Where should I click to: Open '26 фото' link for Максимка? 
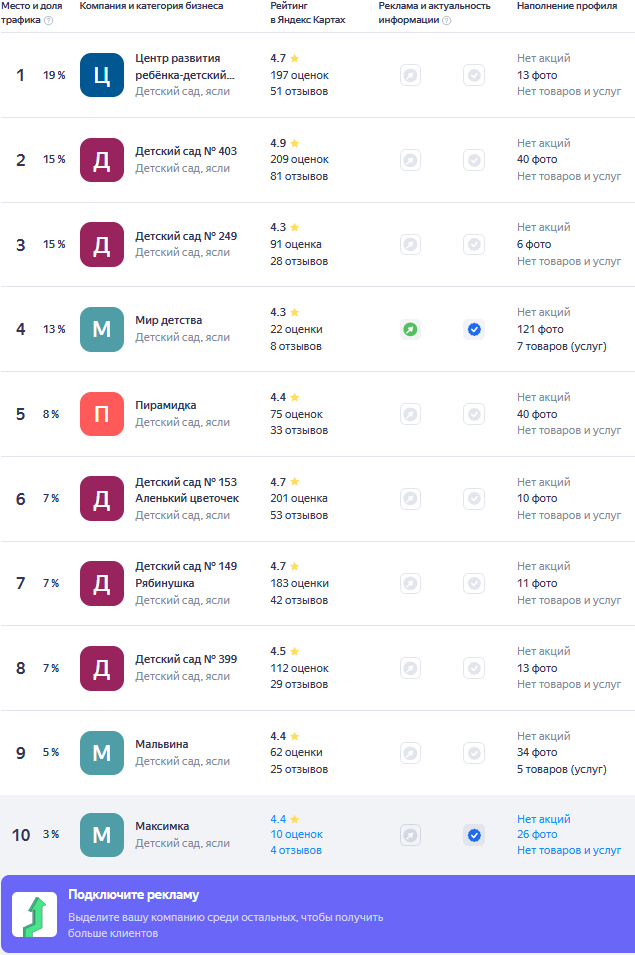pyautogui.click(x=537, y=834)
